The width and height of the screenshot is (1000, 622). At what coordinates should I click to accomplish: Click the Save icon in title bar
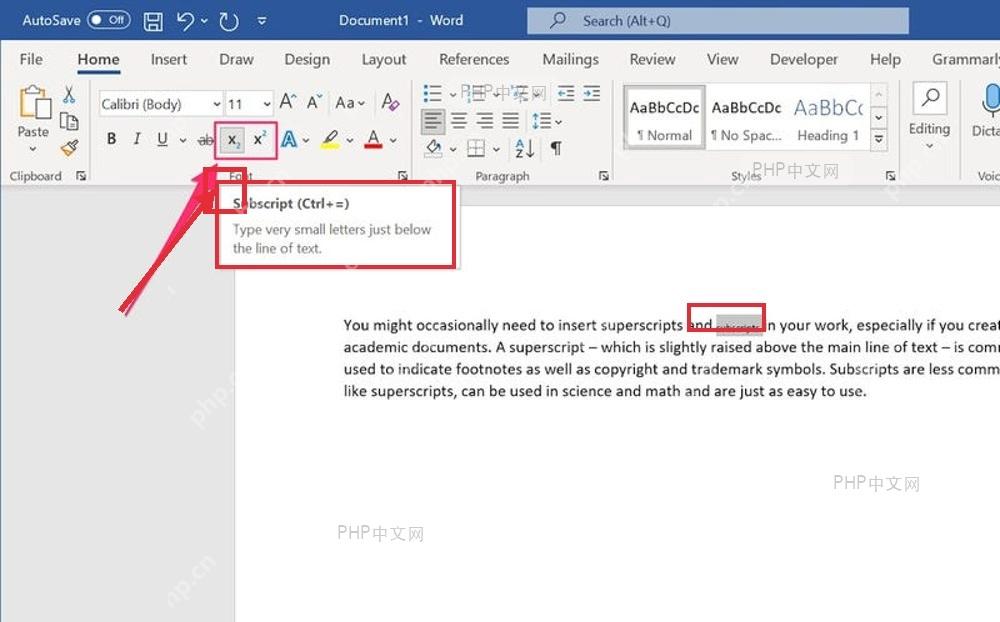click(153, 21)
